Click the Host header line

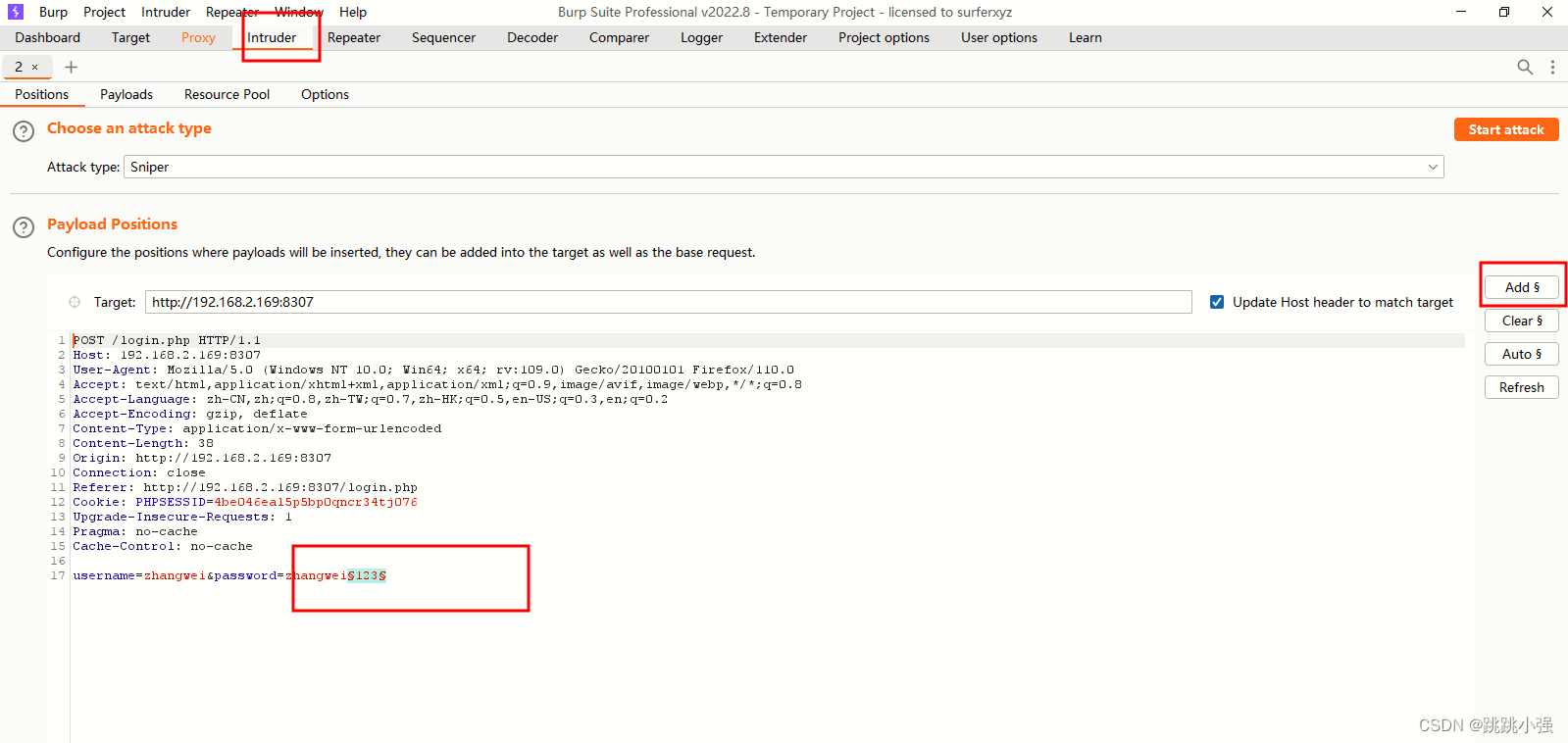167,355
